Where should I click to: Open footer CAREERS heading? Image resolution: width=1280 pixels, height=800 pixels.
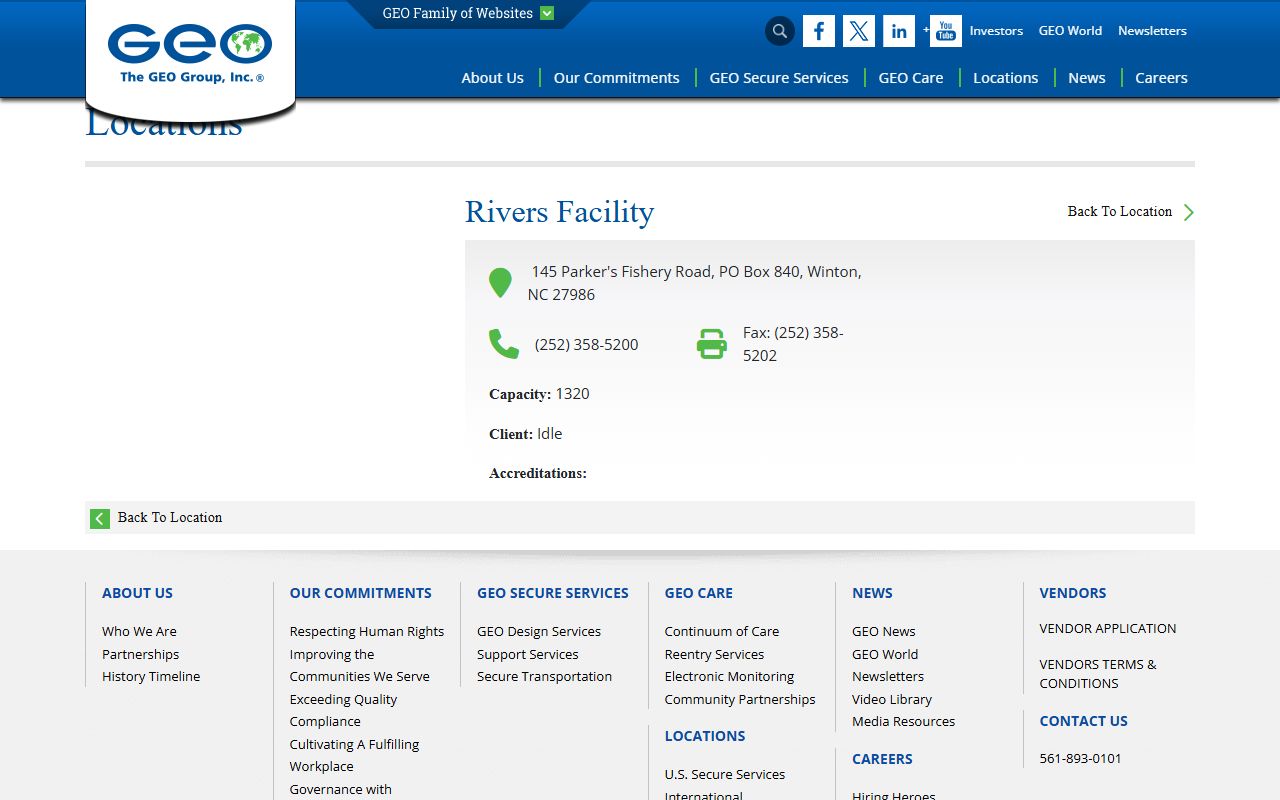pos(882,759)
